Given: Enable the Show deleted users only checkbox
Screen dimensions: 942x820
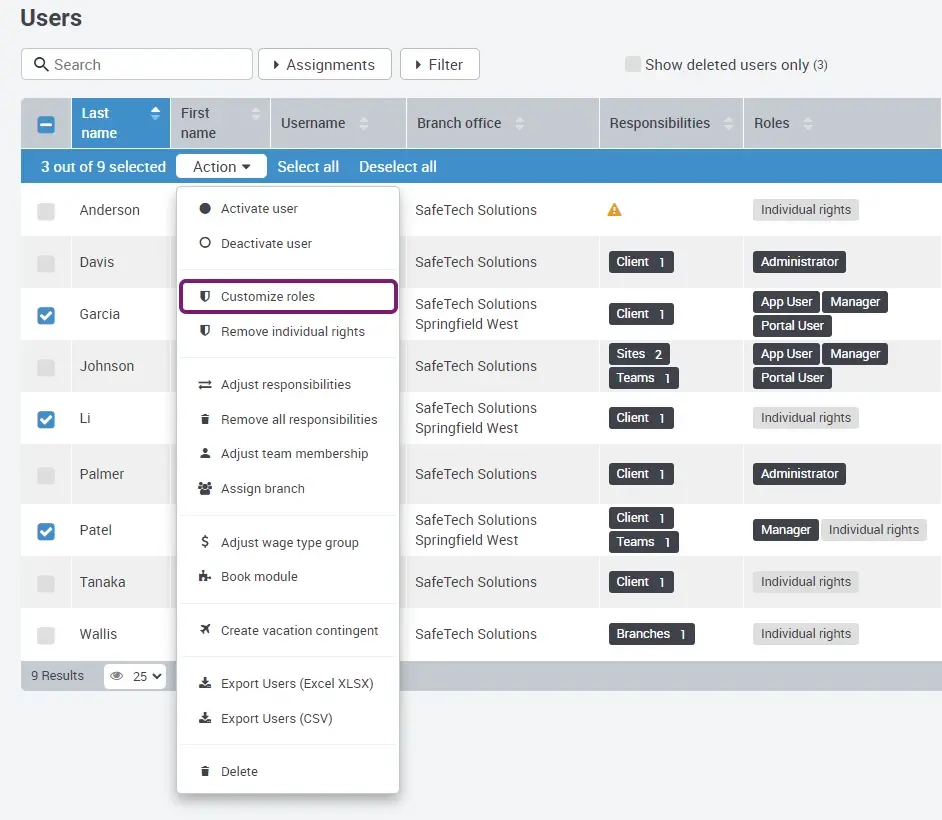Looking at the screenshot, I should click(633, 64).
